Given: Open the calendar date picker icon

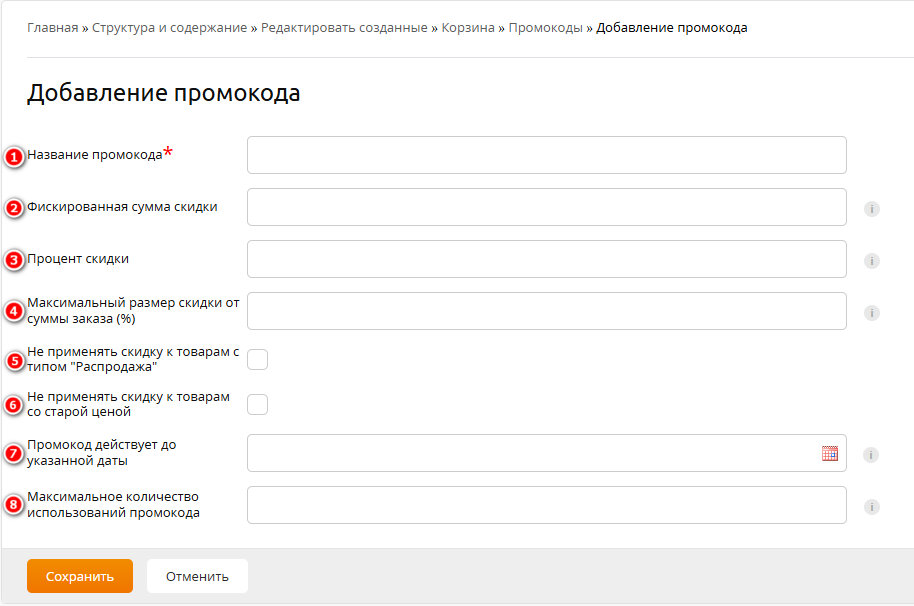Looking at the screenshot, I should pyautogui.click(x=829, y=453).
